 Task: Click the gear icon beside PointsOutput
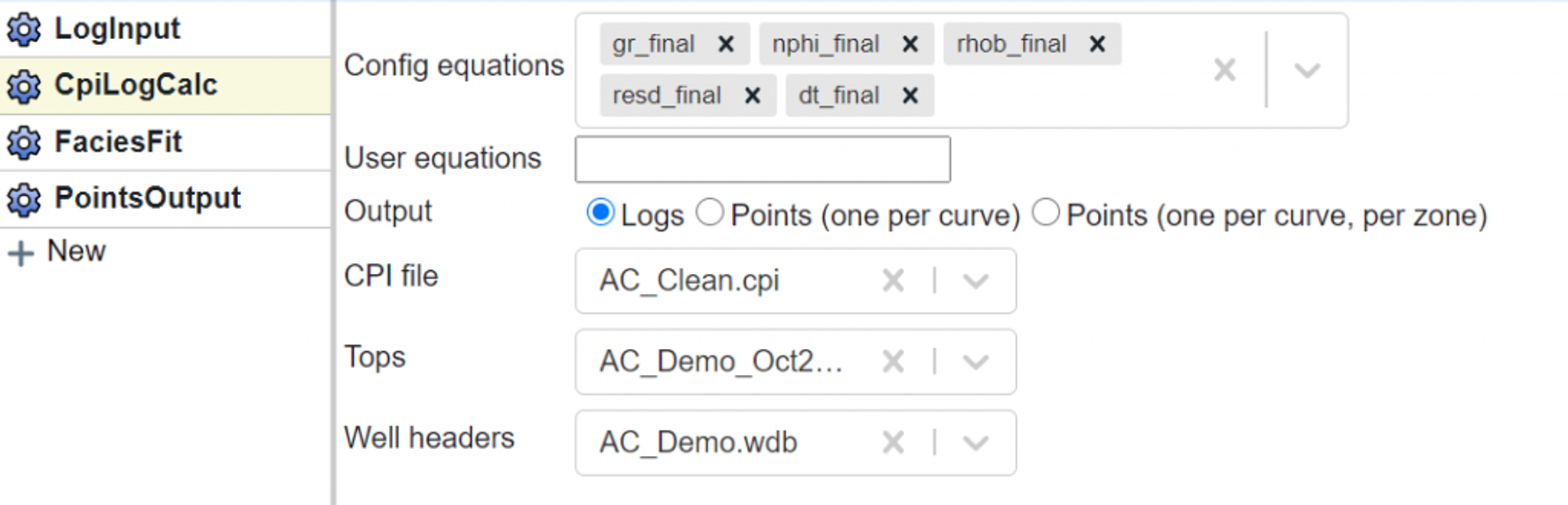click(24, 200)
